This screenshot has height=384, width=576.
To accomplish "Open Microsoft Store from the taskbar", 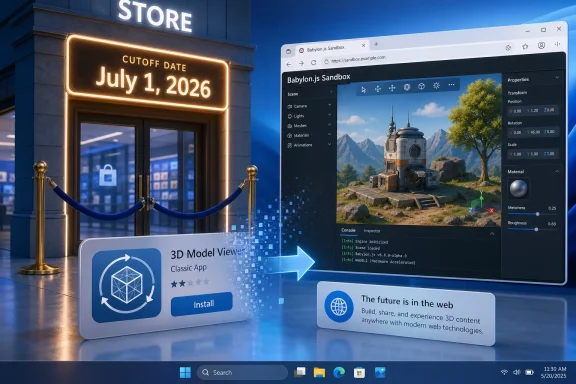I will (359, 373).
